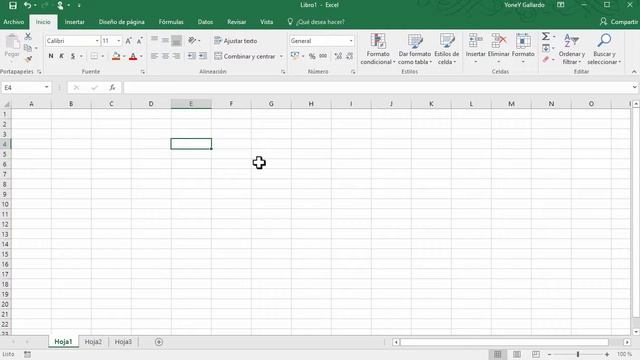Increase decimal places
The image size is (640, 360).
(338, 56)
